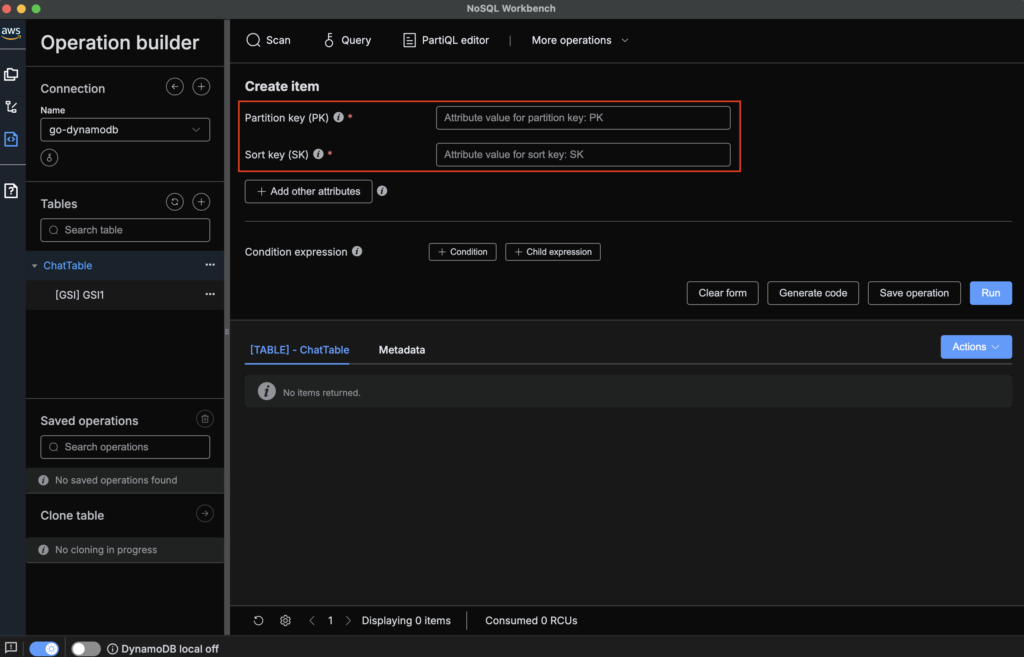Toggle the DynamoDB local switch on
The width and height of the screenshot is (1024, 657).
86,649
